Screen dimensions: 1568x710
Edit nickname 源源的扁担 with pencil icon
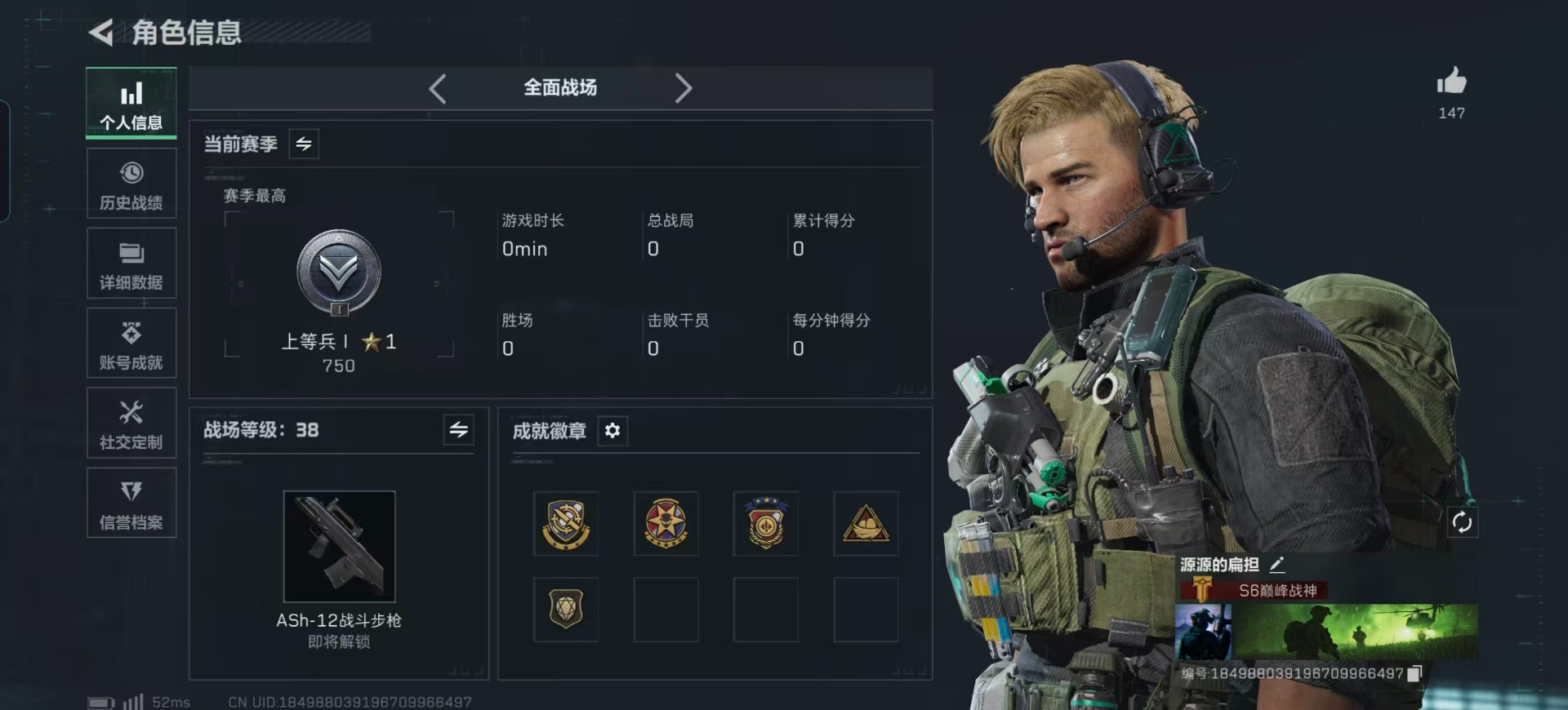click(1277, 564)
